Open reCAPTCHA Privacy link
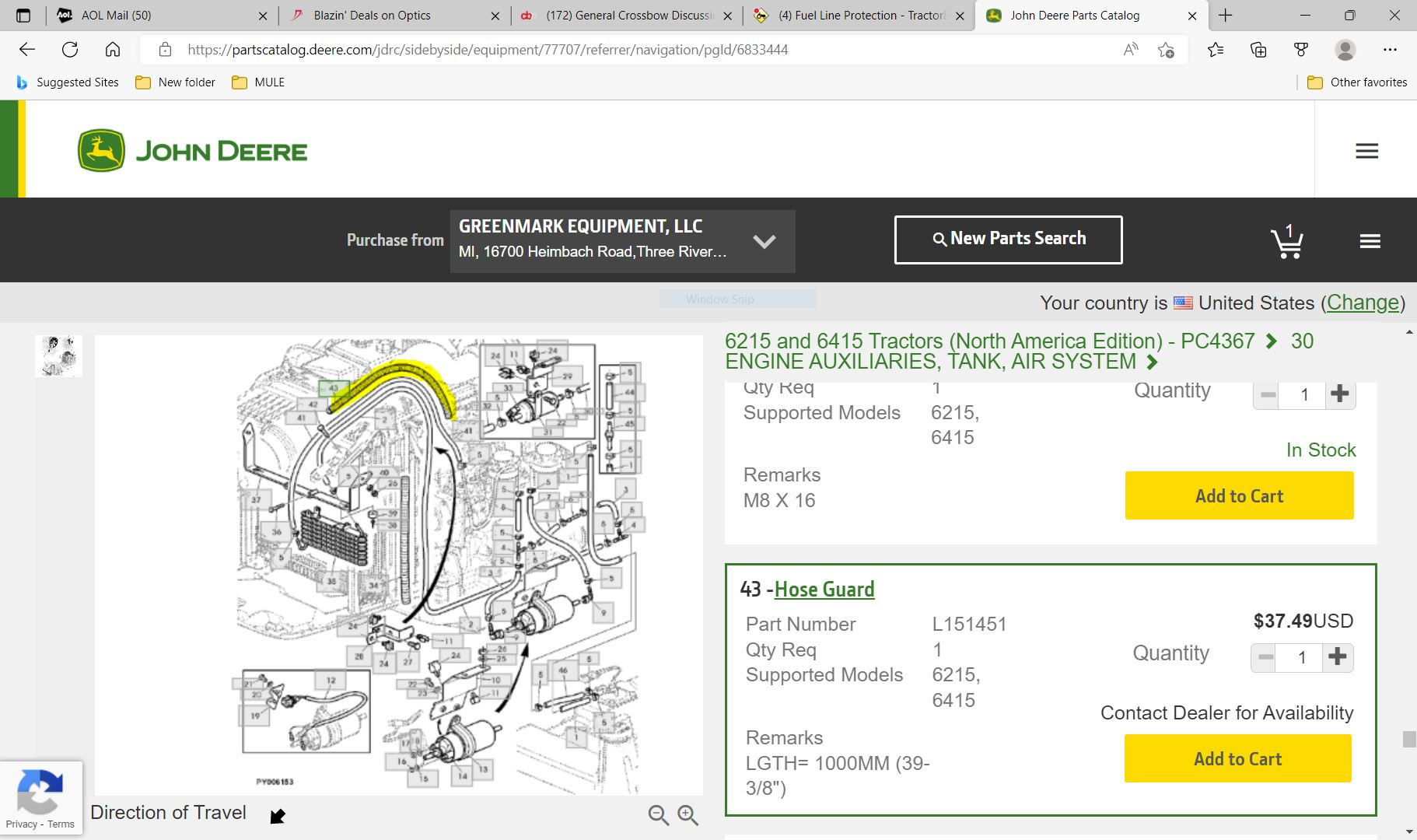Screen dimensions: 1417x840 pos(21,824)
